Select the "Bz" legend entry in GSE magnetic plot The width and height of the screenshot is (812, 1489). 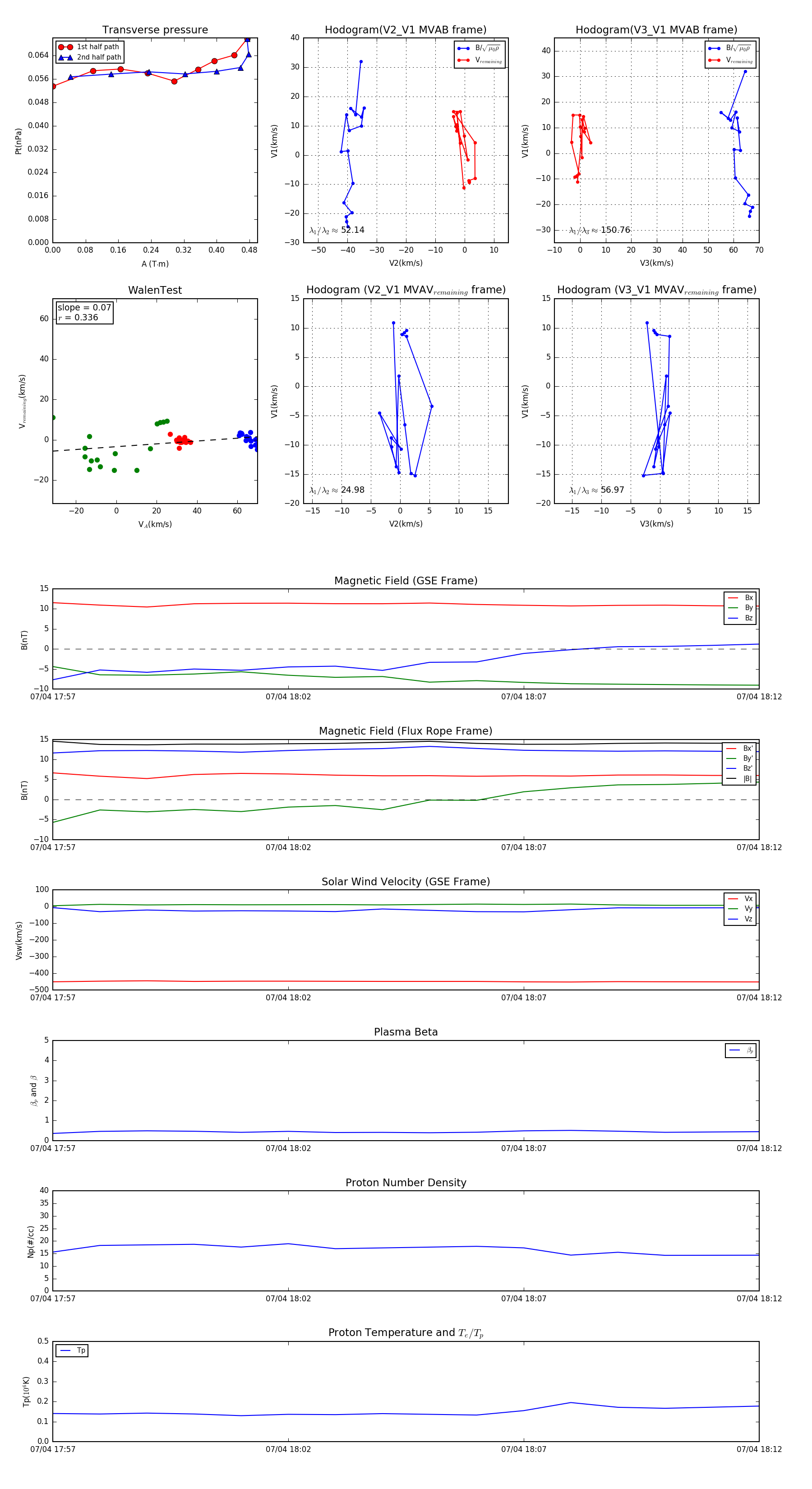(x=740, y=618)
